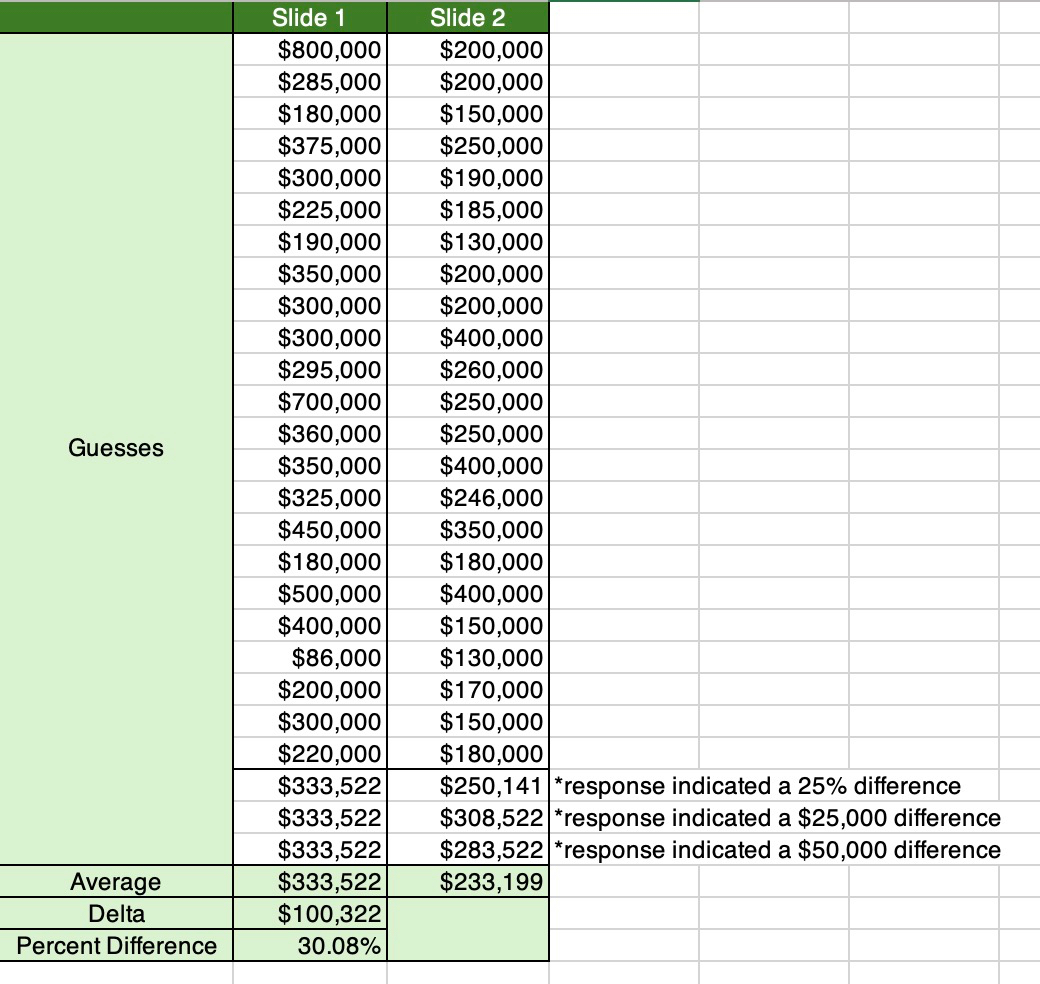Image resolution: width=1040 pixels, height=984 pixels.
Task: Select the $50,000 difference note text
Action: (x=776, y=850)
